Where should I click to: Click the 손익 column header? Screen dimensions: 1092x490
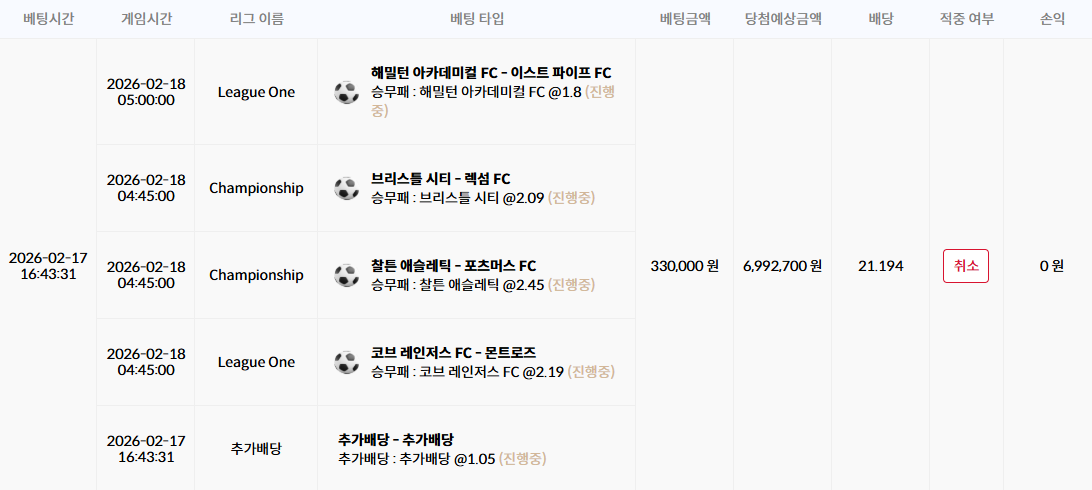point(1052,19)
